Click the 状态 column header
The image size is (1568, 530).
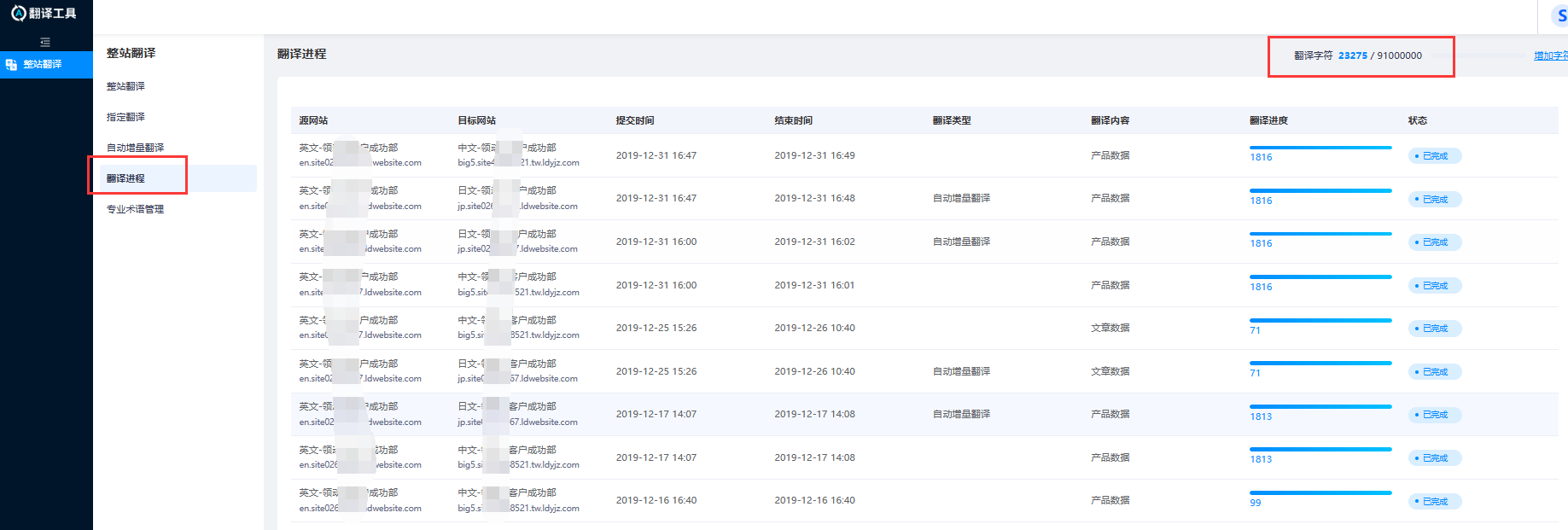tap(1417, 120)
